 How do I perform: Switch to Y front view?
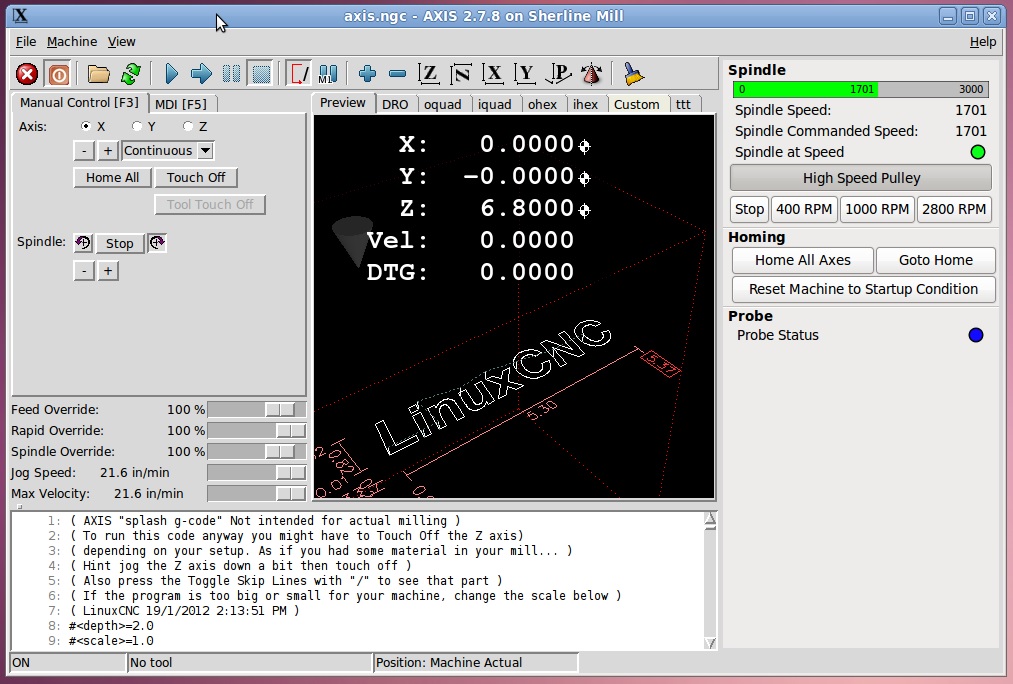click(x=526, y=74)
